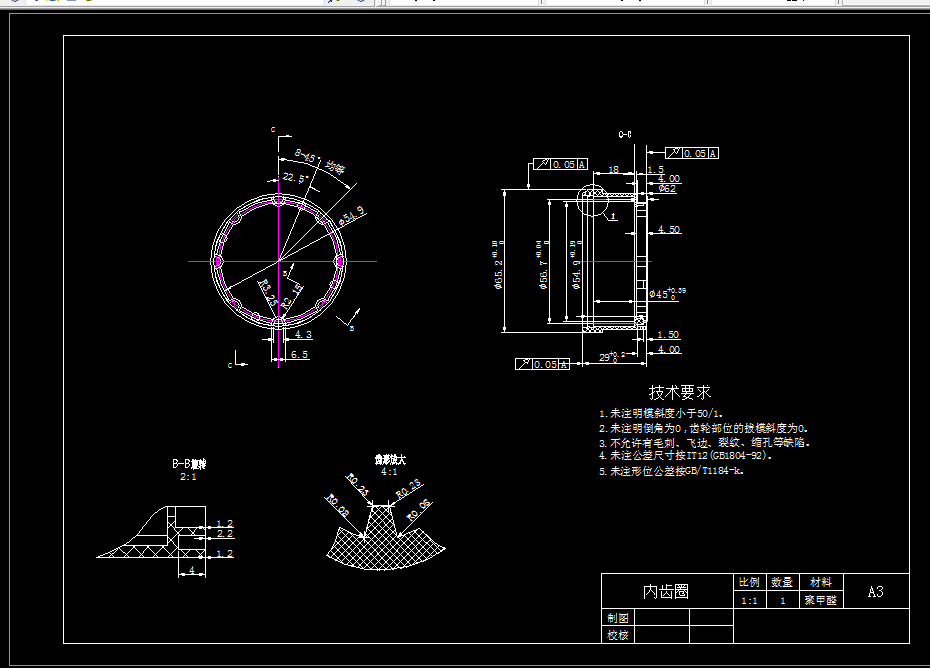Select the "8-45°" evenly spaced angular dimension

320,162
